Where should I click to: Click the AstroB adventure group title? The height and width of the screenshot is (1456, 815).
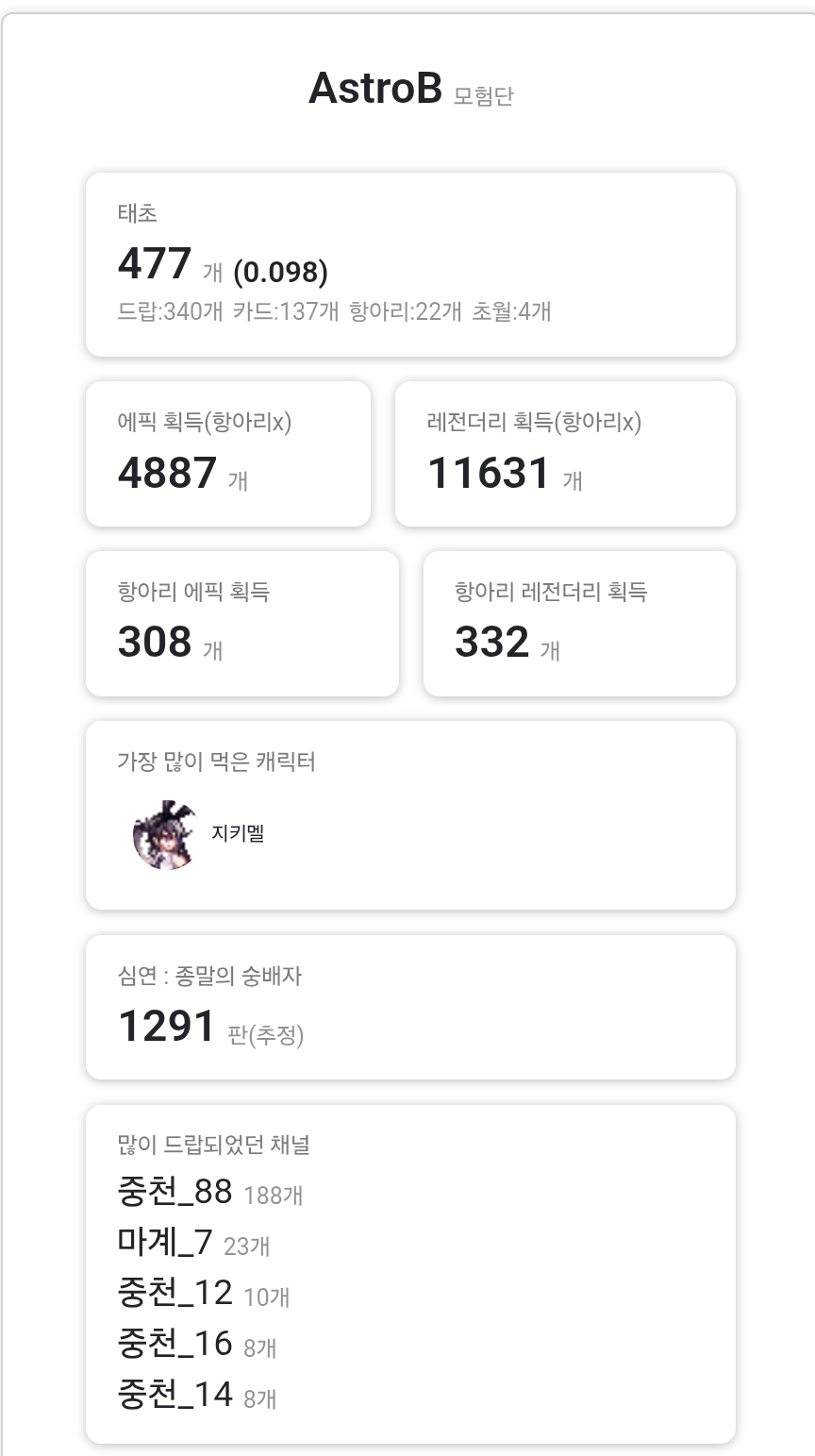click(x=375, y=90)
